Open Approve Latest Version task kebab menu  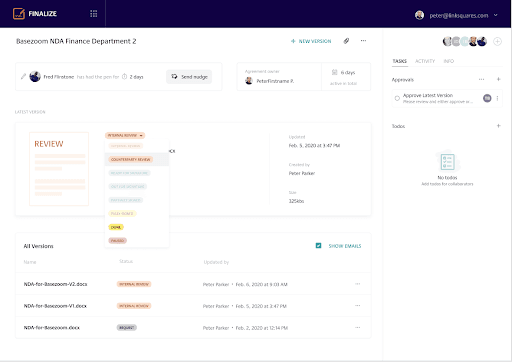pyautogui.click(x=497, y=98)
